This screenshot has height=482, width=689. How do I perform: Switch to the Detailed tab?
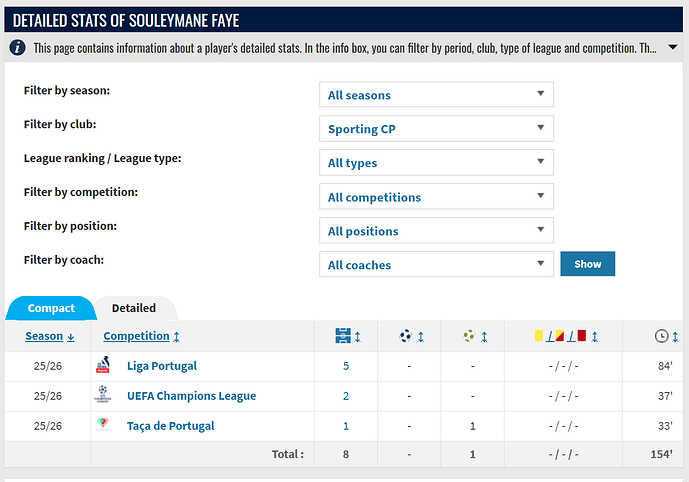(x=134, y=309)
